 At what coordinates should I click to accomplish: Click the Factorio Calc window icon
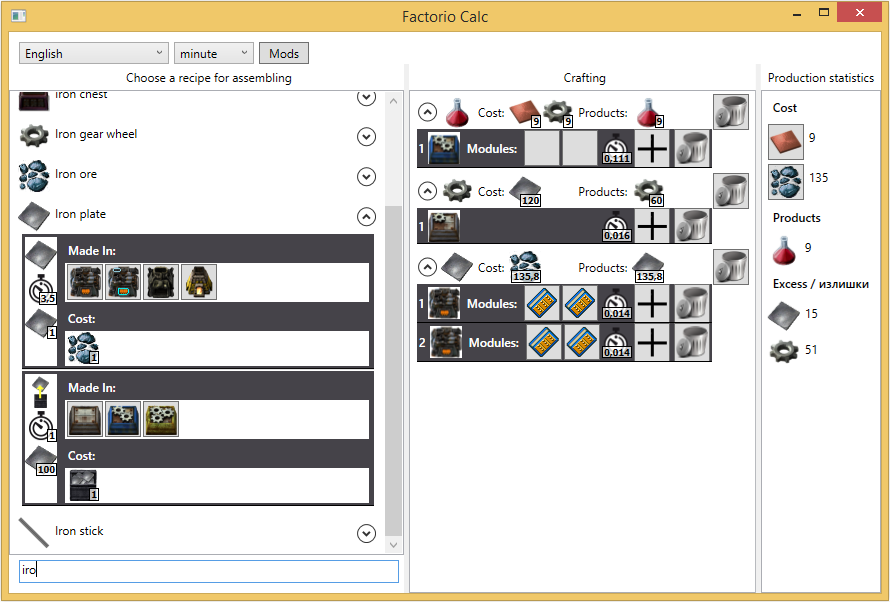(19, 15)
